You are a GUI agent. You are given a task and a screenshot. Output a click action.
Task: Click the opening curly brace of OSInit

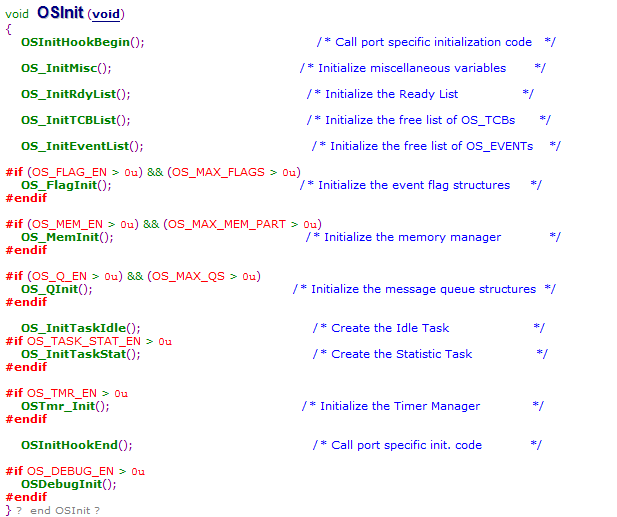coord(8,29)
